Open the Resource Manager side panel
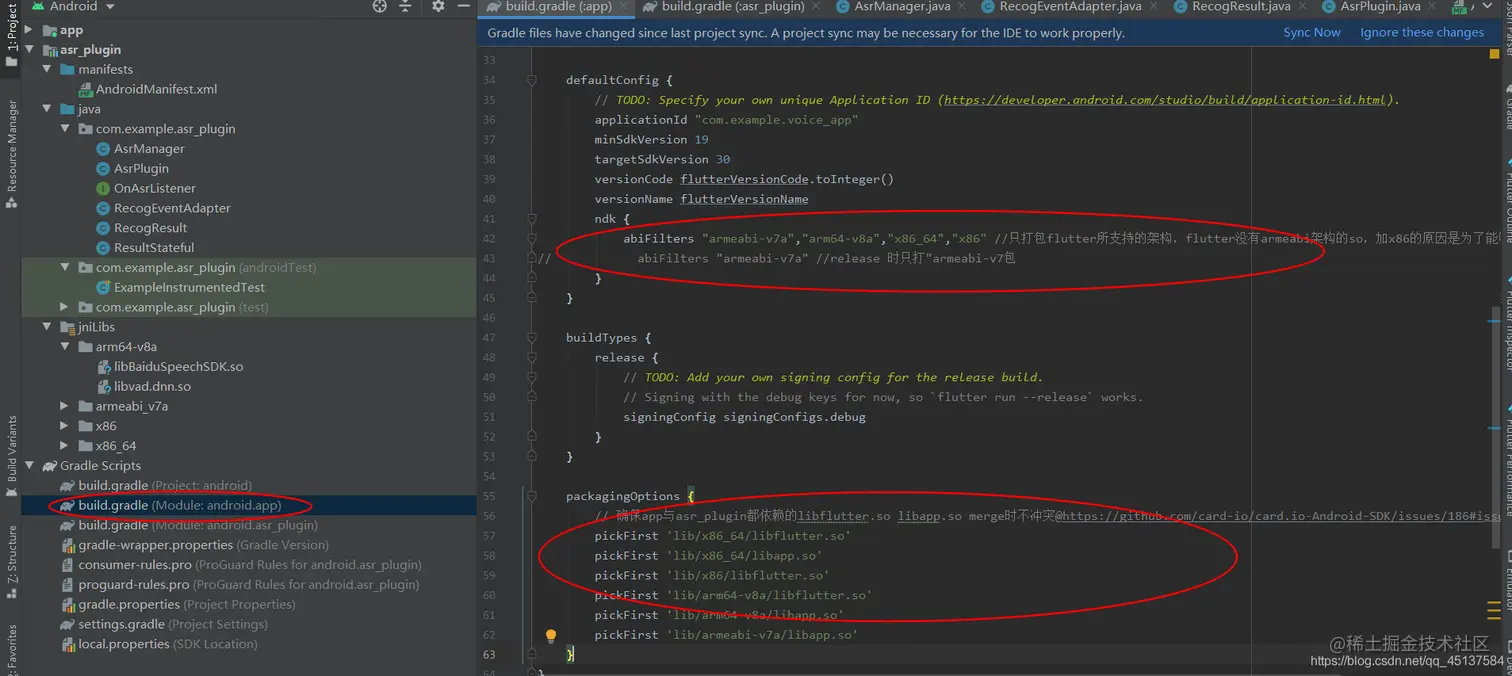Screen dimensions: 1512x676 [11, 153]
